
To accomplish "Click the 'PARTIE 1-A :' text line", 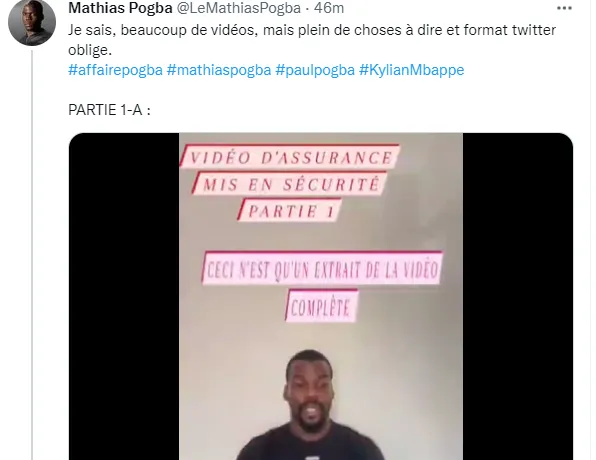I will pos(109,110).
